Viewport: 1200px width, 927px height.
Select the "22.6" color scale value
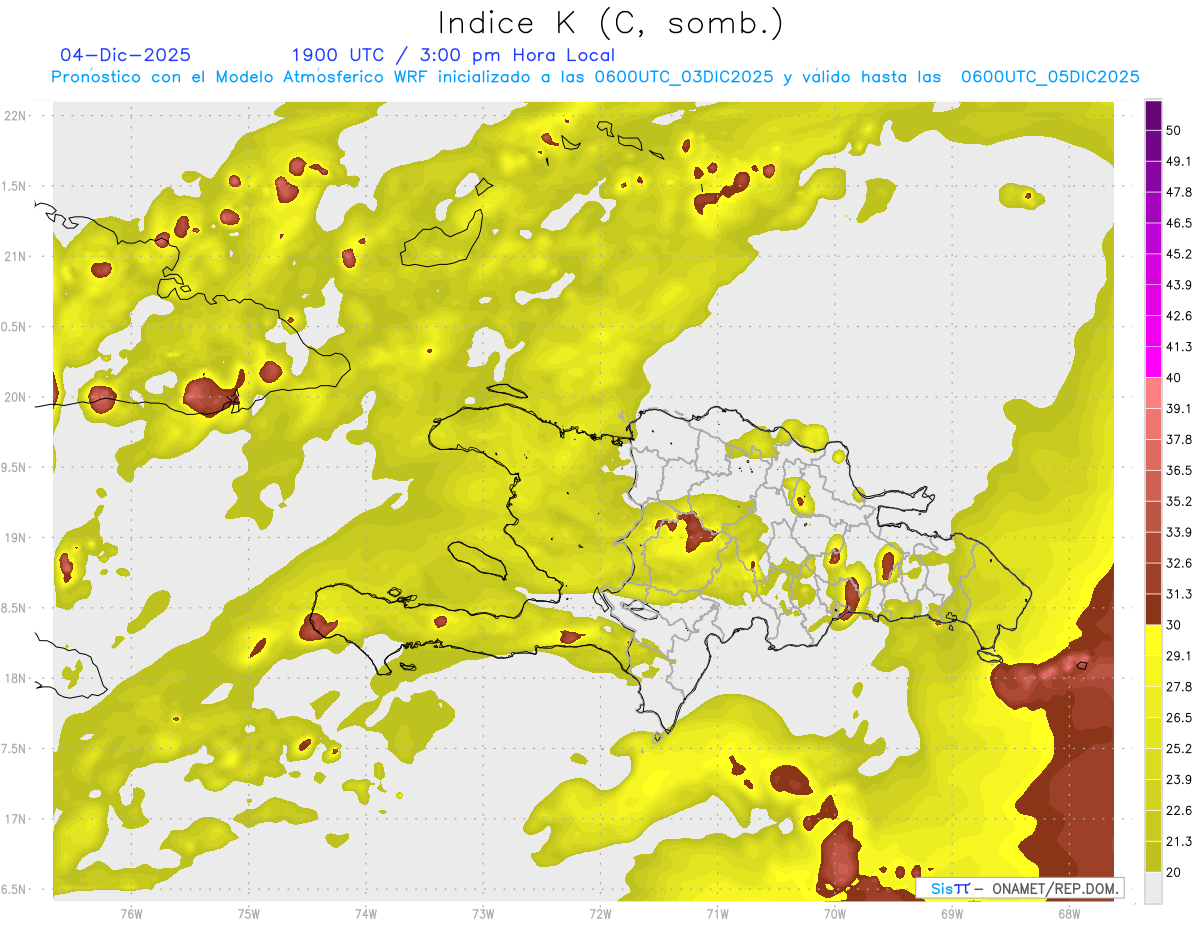[1179, 810]
